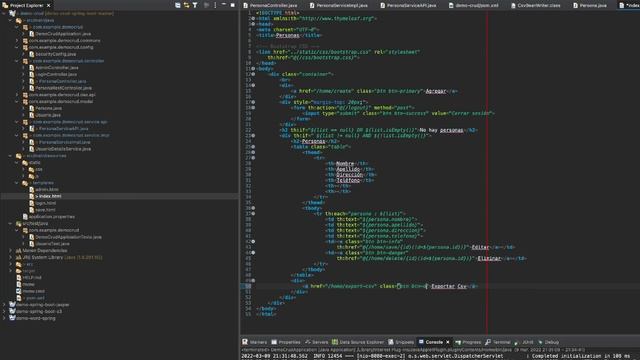Expand the JRE System Library node
The width and height of the screenshot is (640, 360).
coord(11,258)
